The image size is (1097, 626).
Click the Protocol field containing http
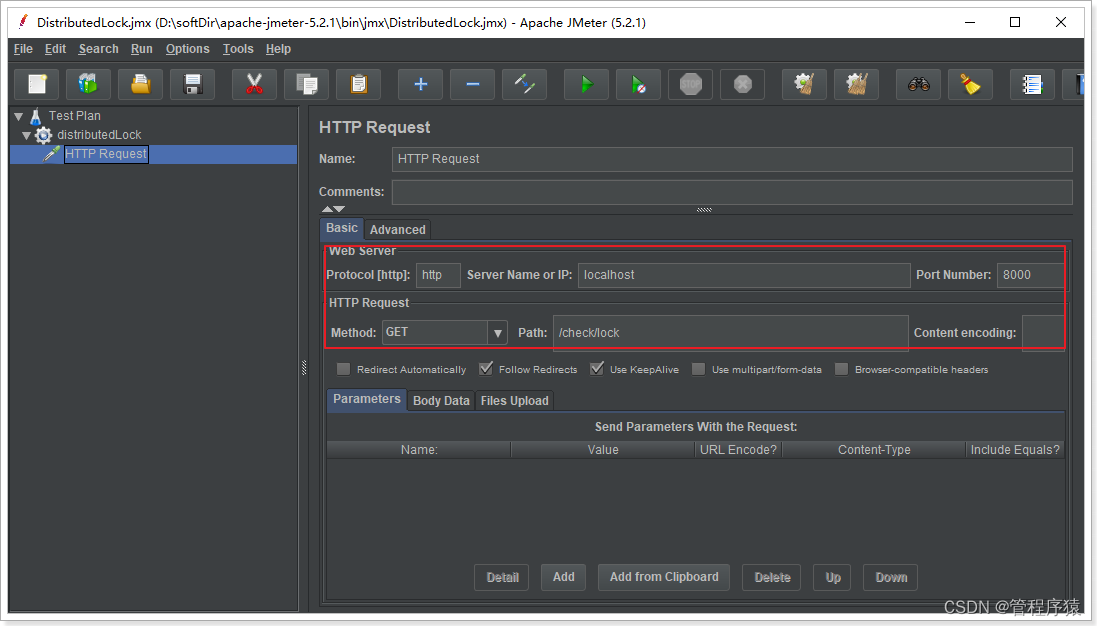439,275
